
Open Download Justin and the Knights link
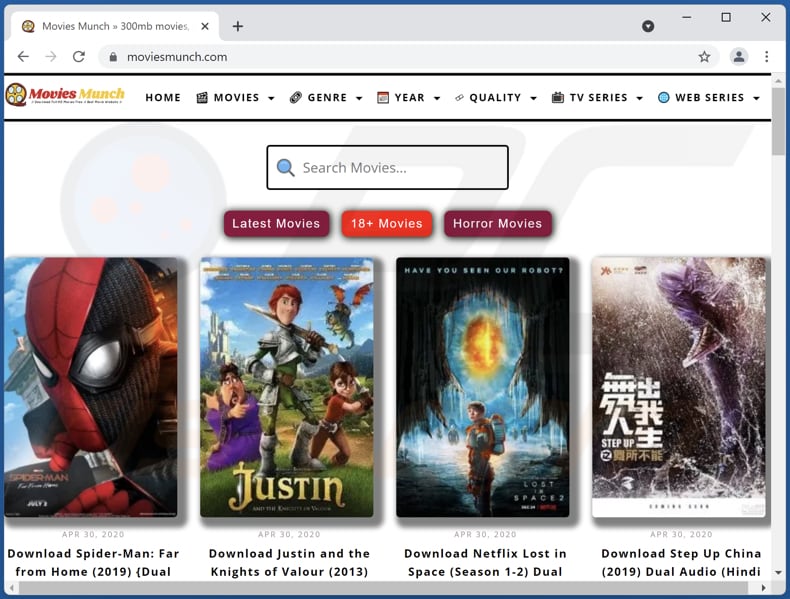tap(289, 562)
